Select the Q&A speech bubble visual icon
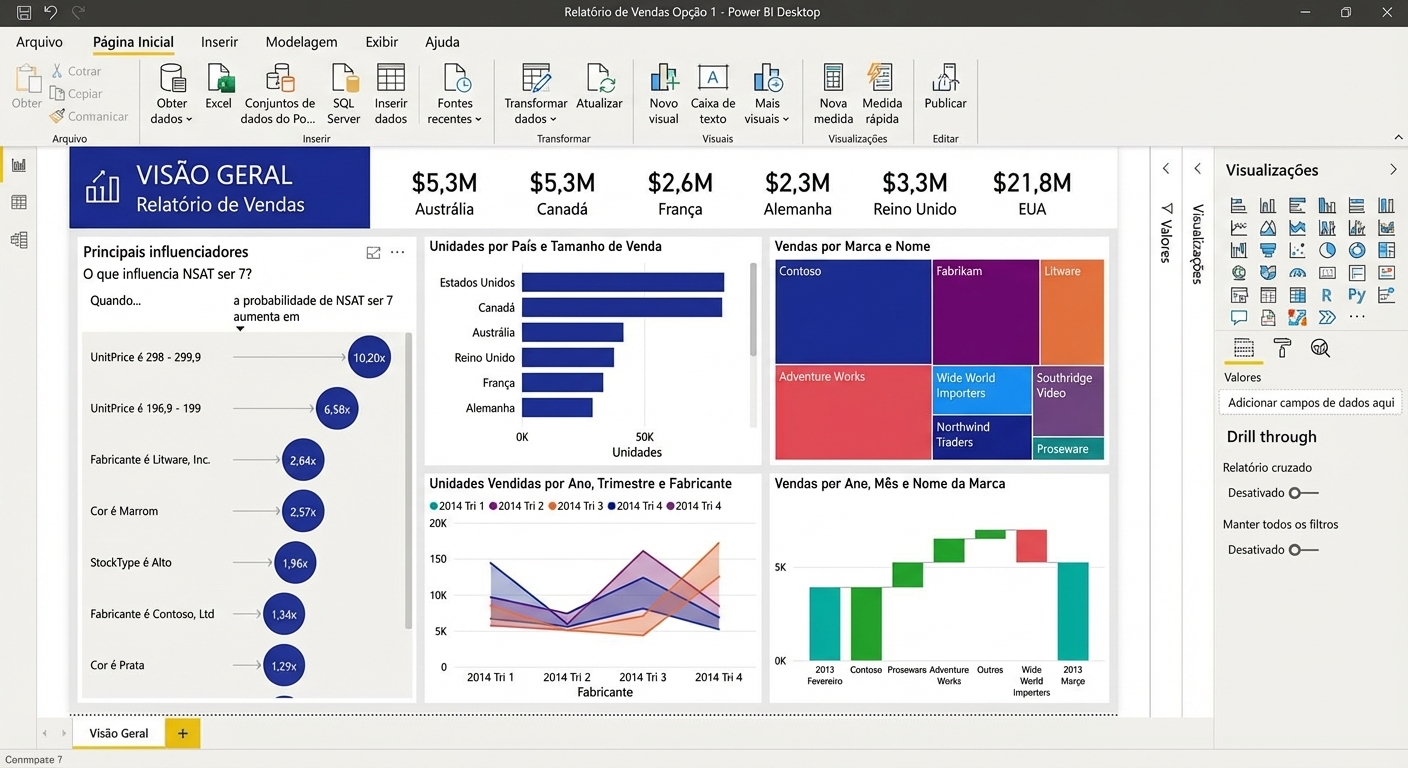The image size is (1408, 768). (1239, 318)
